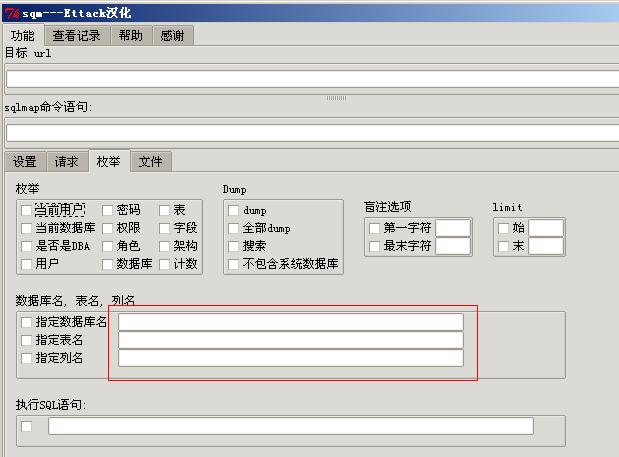Toggle the 是否是DBA checkbox
This screenshot has width=619, height=457.
[26, 246]
